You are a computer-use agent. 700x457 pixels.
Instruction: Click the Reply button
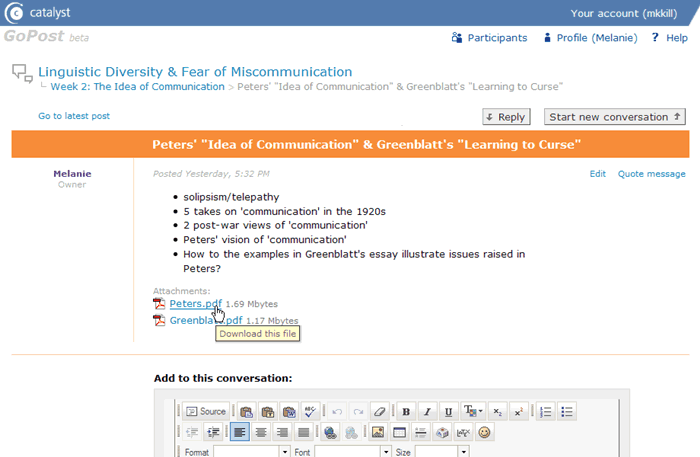click(x=505, y=117)
